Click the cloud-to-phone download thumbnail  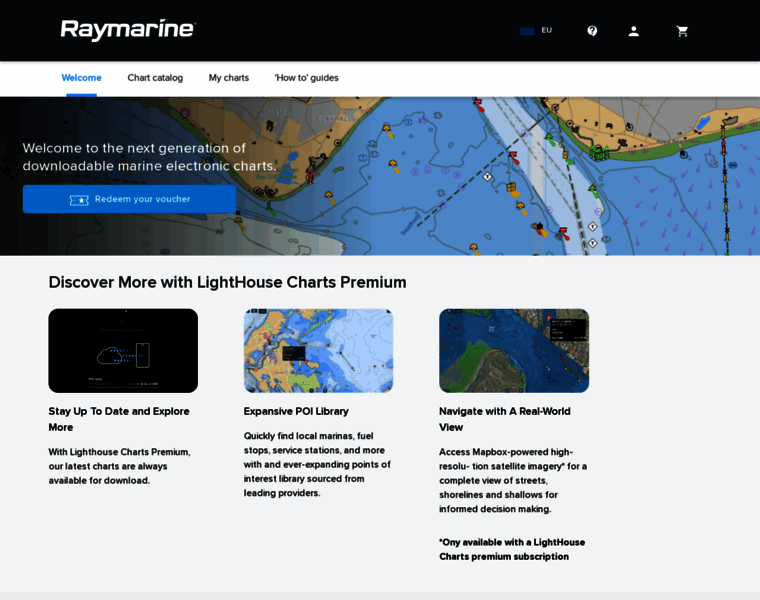coord(123,351)
